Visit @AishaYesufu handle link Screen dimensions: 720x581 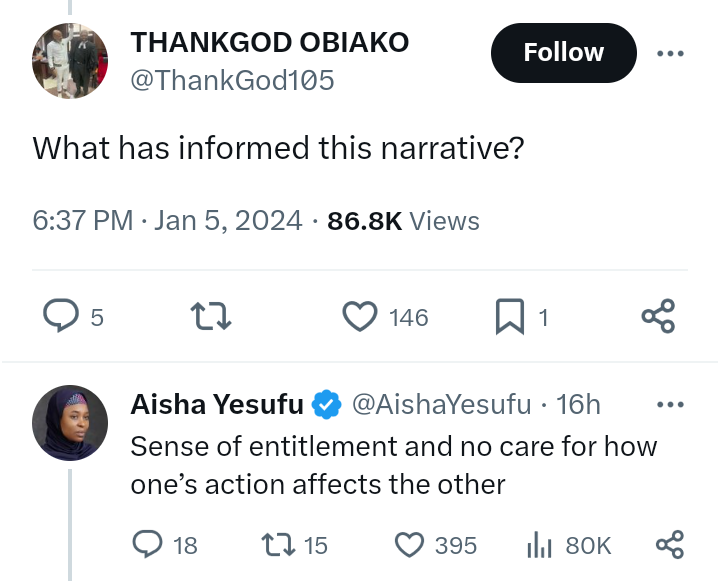click(x=443, y=404)
